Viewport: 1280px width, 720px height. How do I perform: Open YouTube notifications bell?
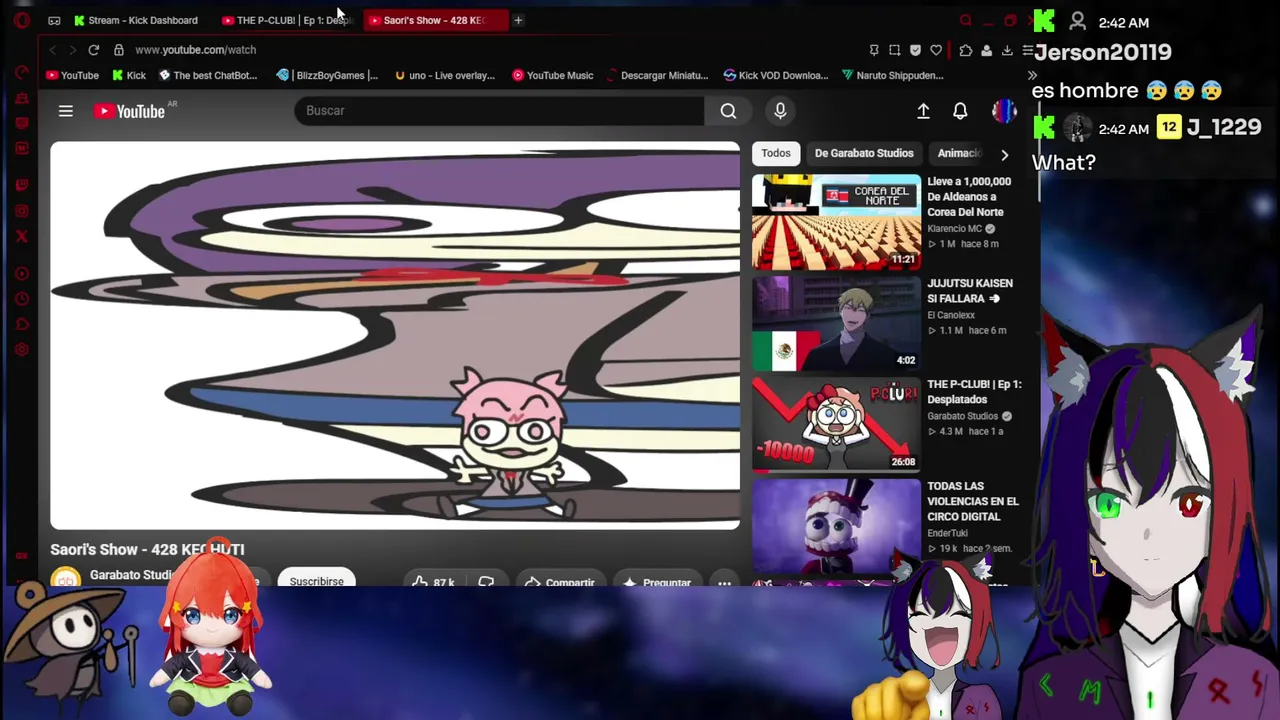pos(960,111)
